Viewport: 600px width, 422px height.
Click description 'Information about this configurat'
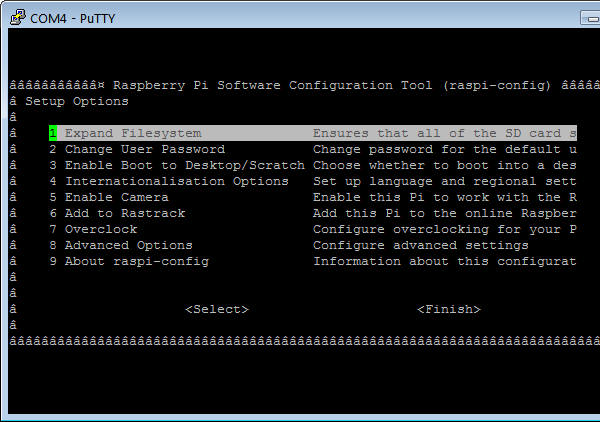click(445, 261)
